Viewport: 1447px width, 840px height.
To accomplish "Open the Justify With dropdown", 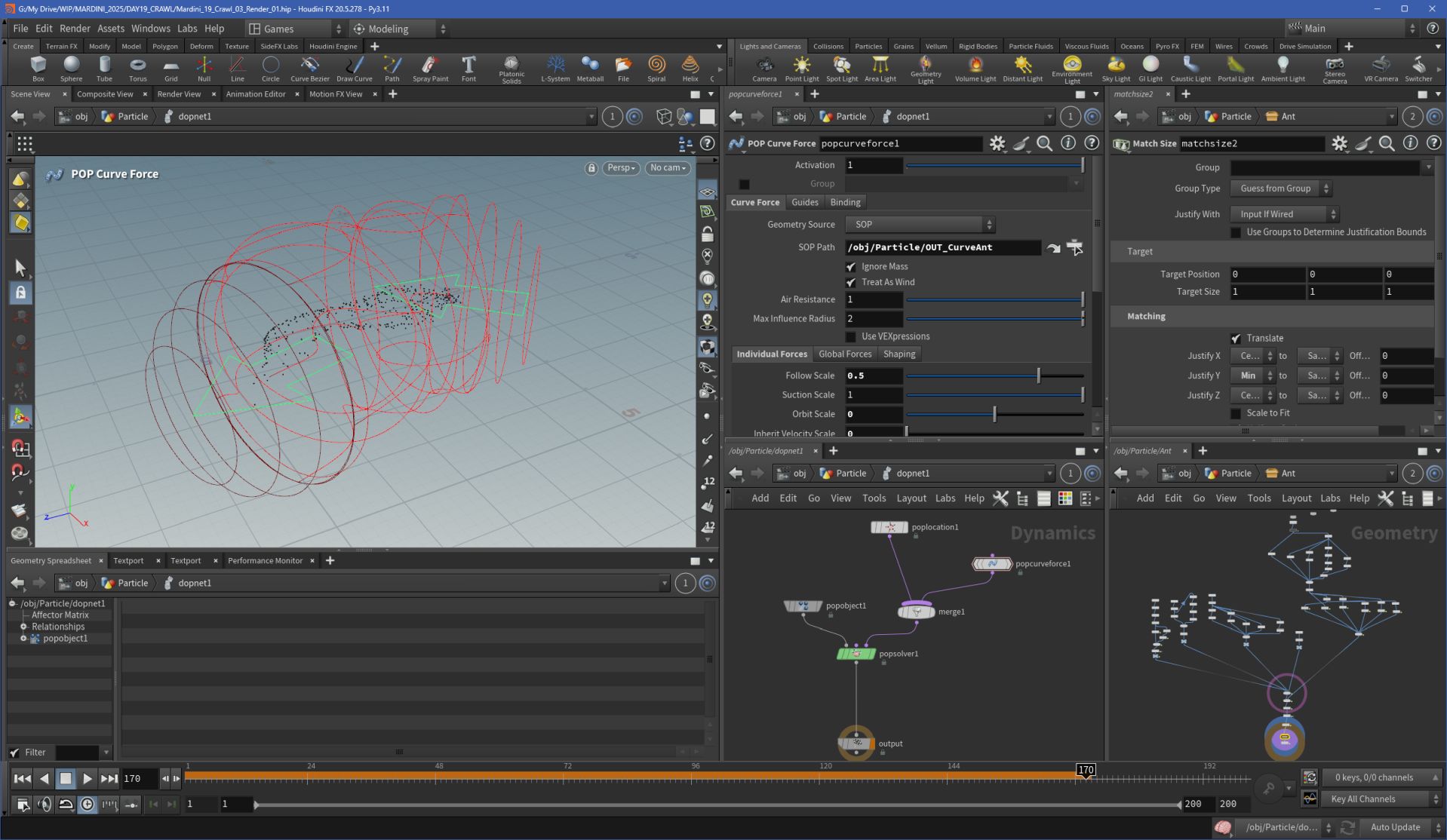I will point(1284,214).
